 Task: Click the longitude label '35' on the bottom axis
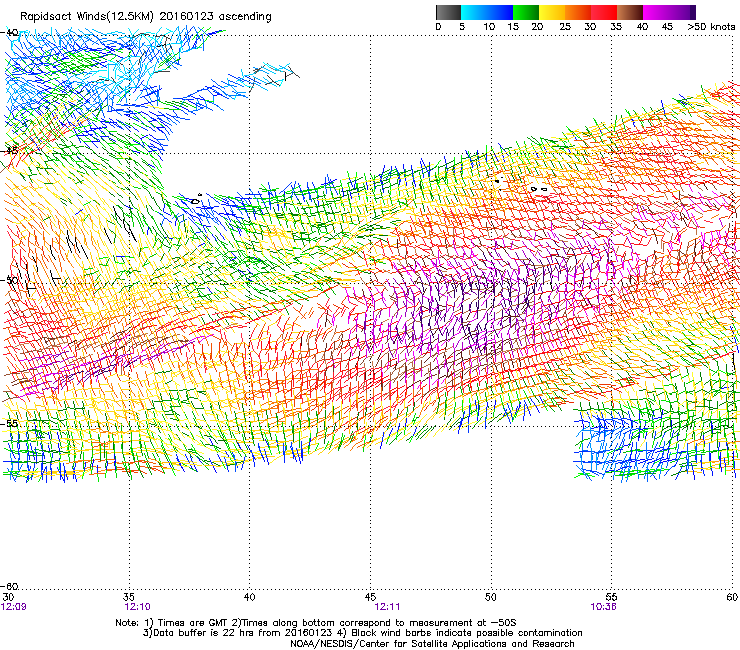(129, 597)
